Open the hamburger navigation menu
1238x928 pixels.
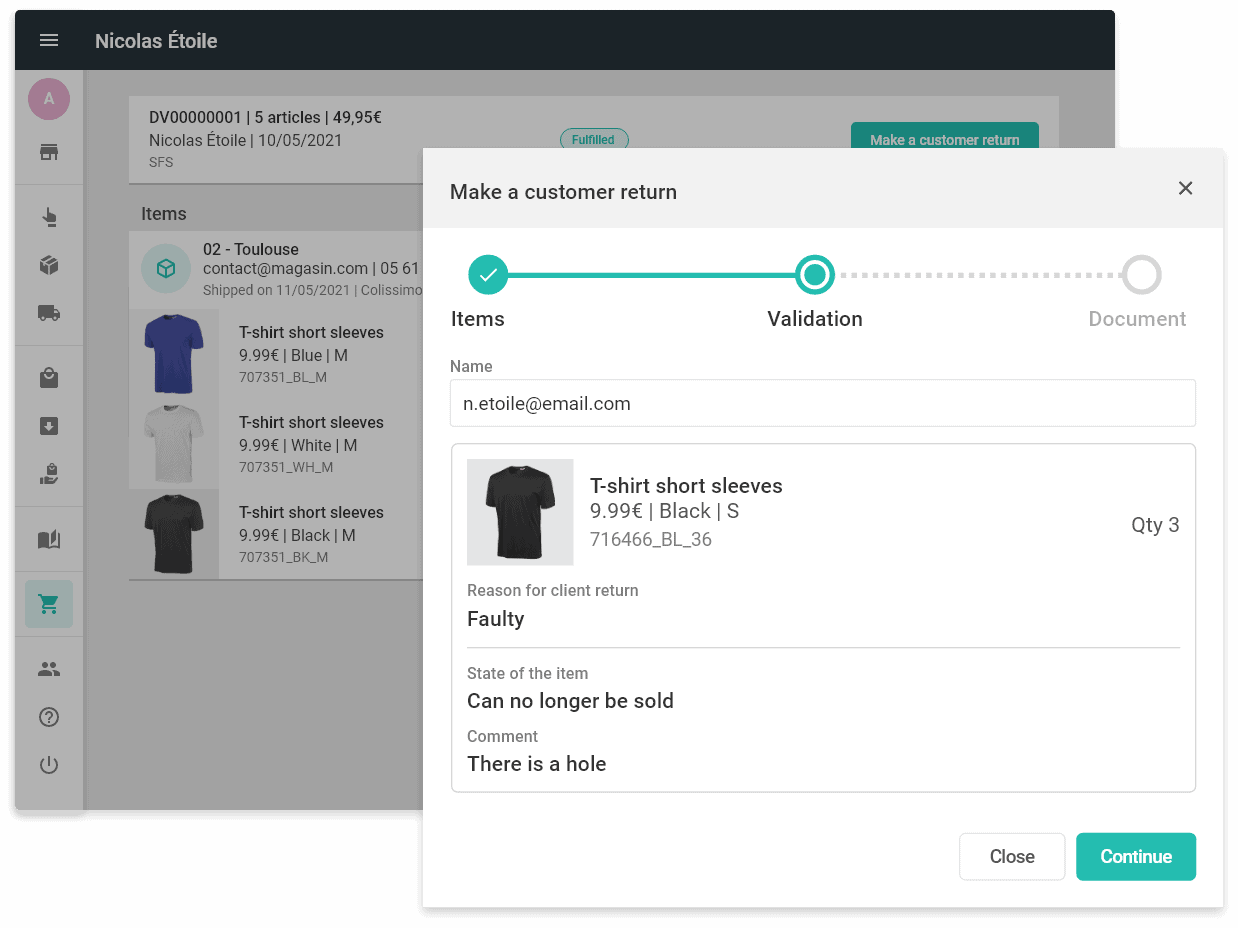[49, 40]
